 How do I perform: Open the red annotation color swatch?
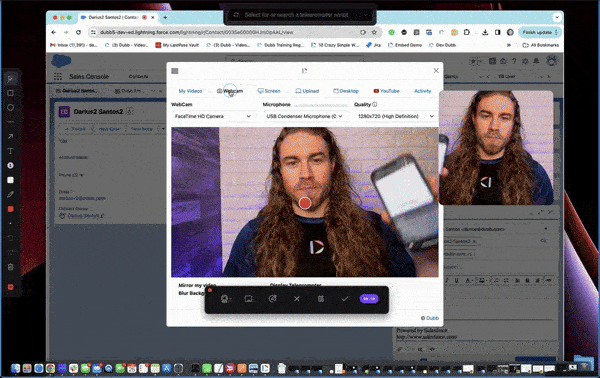pyautogui.click(x=10, y=209)
